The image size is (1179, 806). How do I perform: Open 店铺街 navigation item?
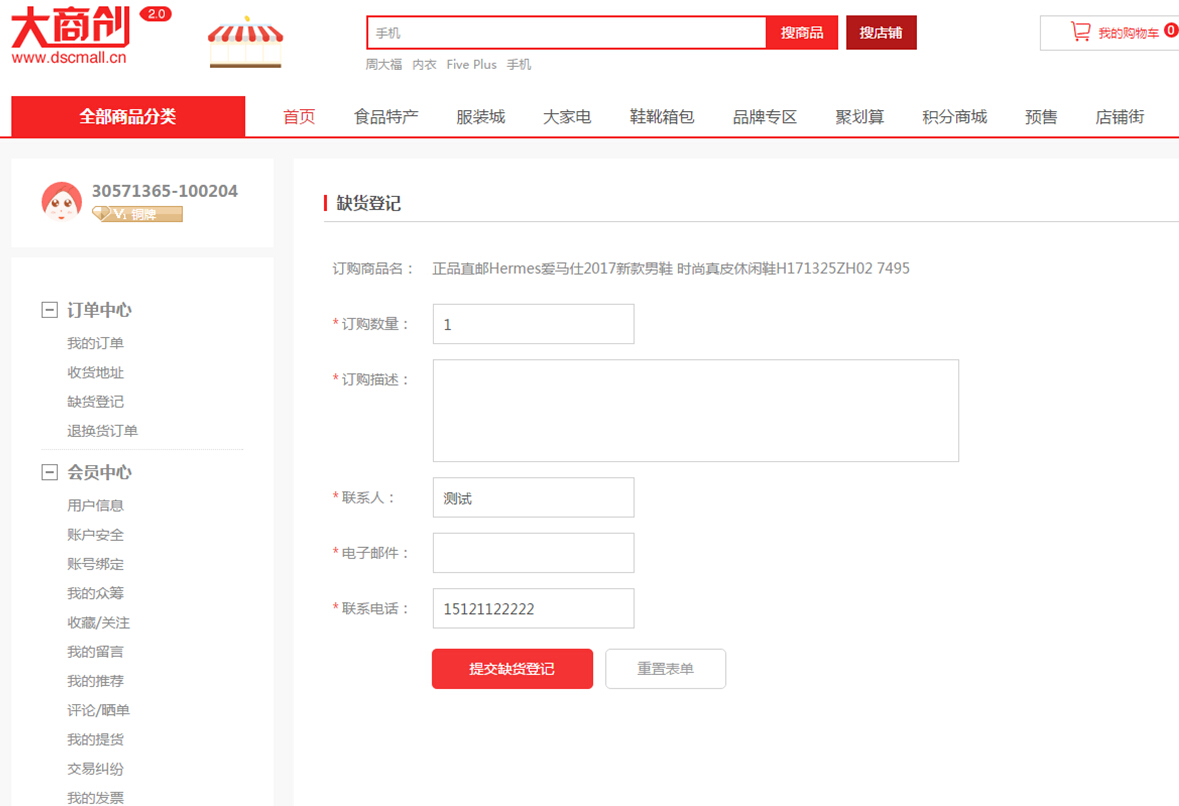point(1120,117)
